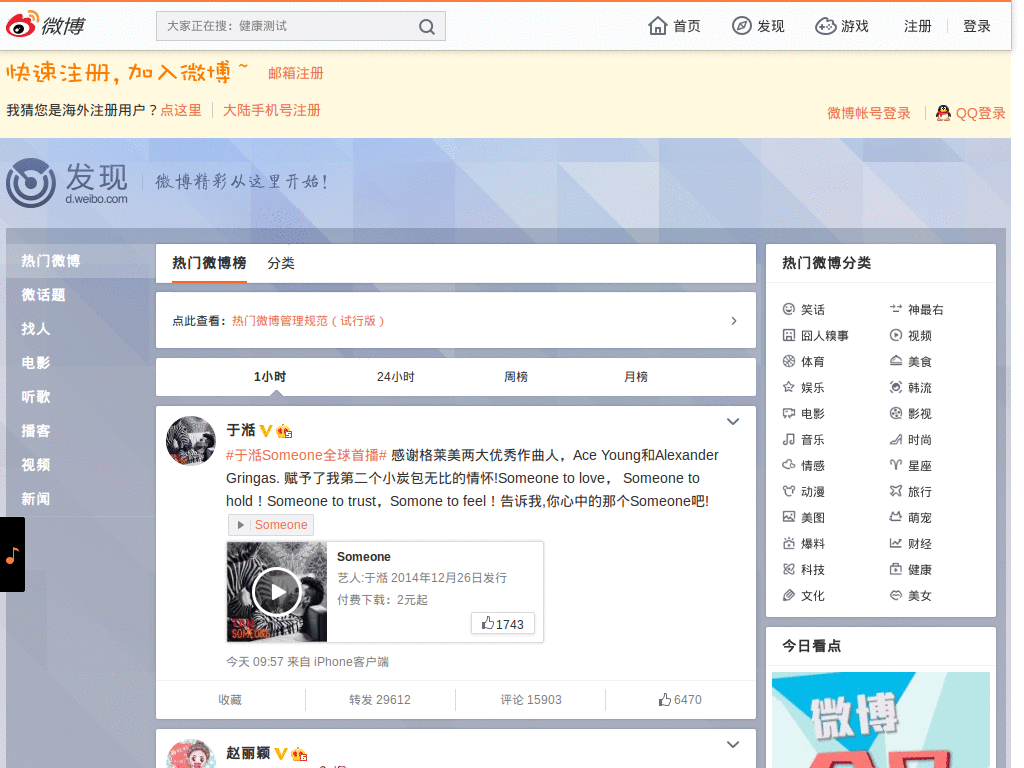Switch to the 分类 tab
Viewport: 1024px width, 768px height.
281,263
